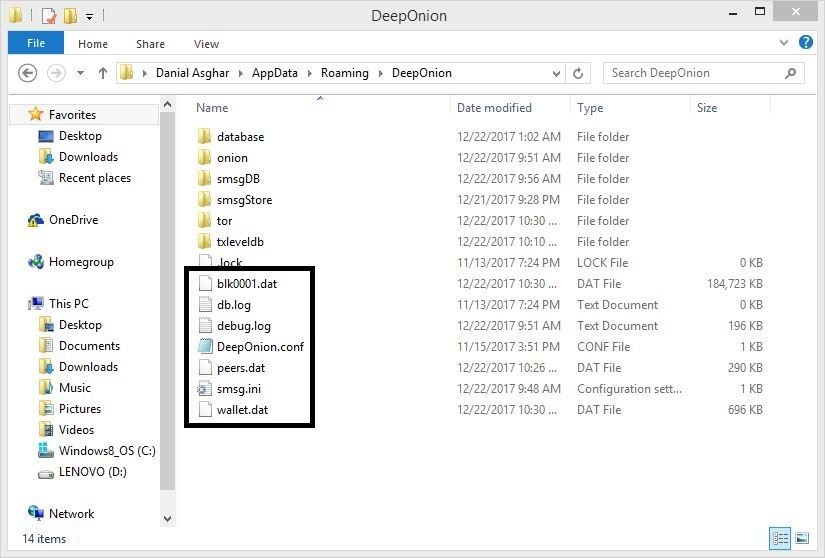
Task: Open Customize Quick Access Toolbar dropdown
Action: 89,17
